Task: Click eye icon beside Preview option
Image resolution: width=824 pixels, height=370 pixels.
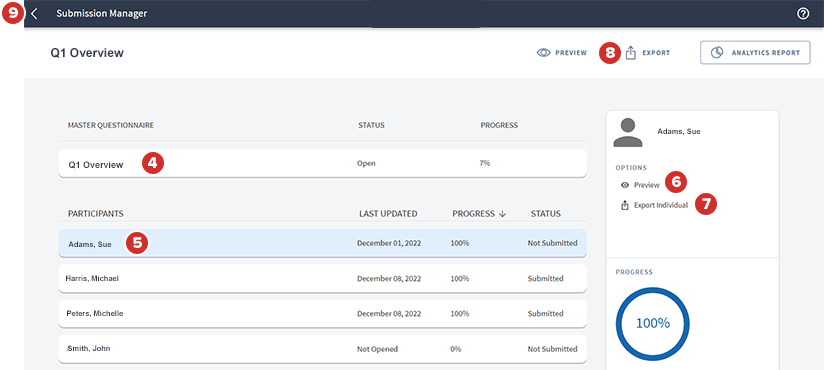Action: 625,185
